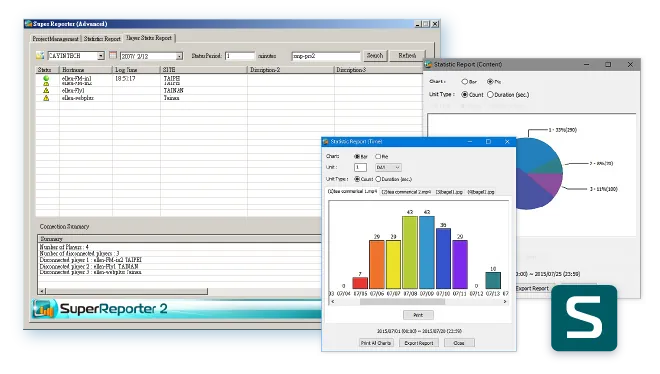Click the Discription-2 column header

[290, 70]
